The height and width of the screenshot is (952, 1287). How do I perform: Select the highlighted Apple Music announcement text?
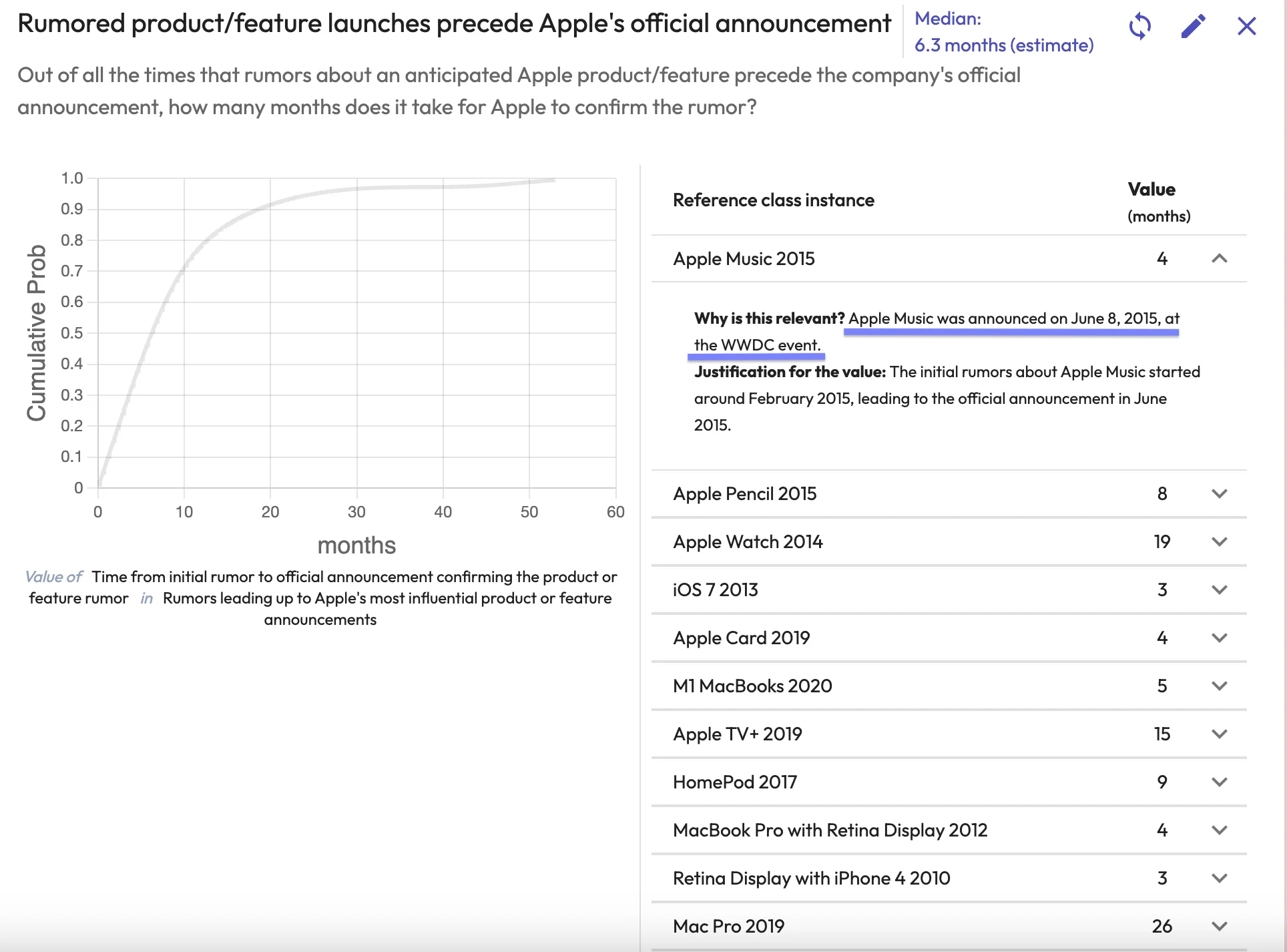(1012, 319)
